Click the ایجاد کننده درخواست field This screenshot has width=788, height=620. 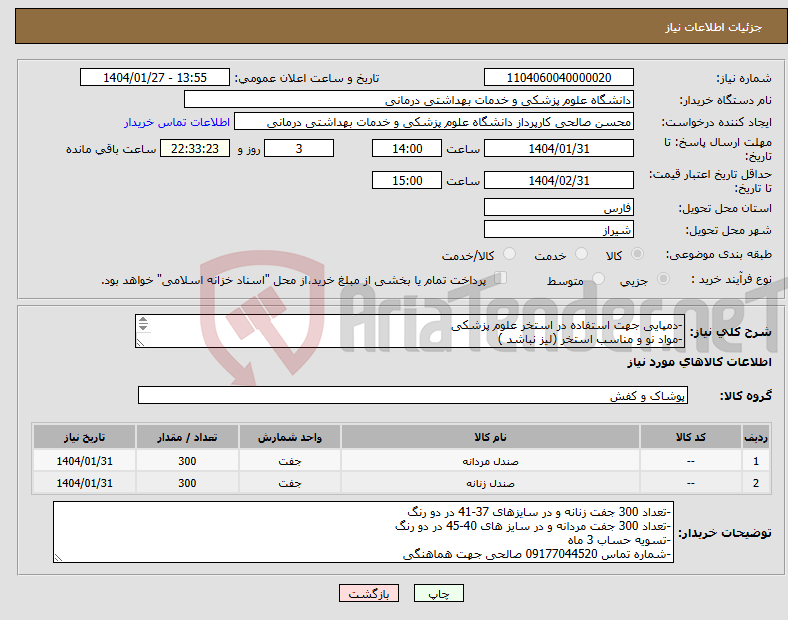pyautogui.click(x=434, y=122)
